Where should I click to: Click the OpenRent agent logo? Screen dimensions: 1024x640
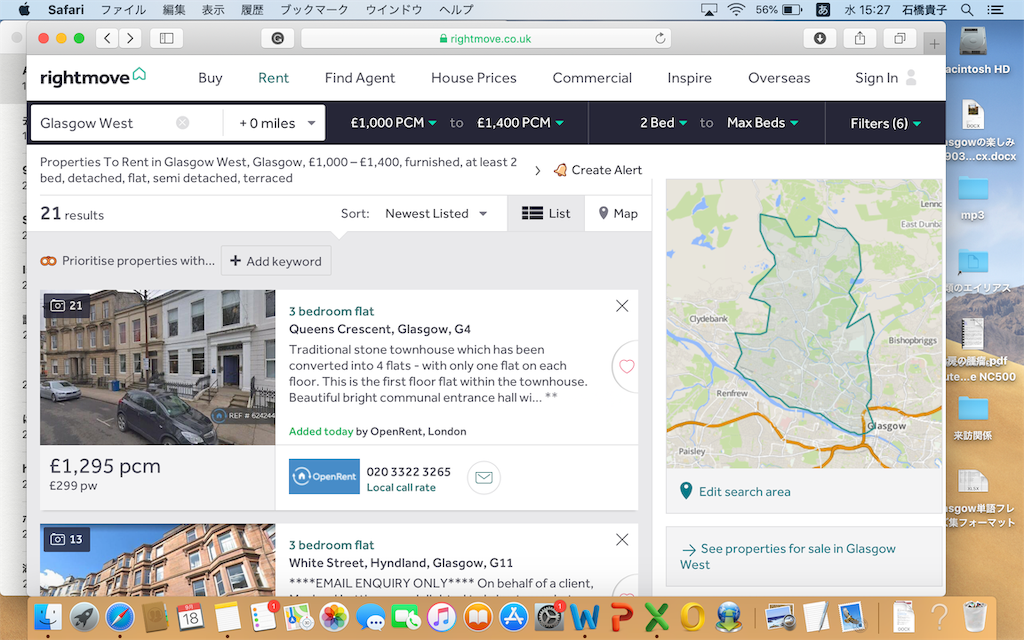tap(325, 476)
